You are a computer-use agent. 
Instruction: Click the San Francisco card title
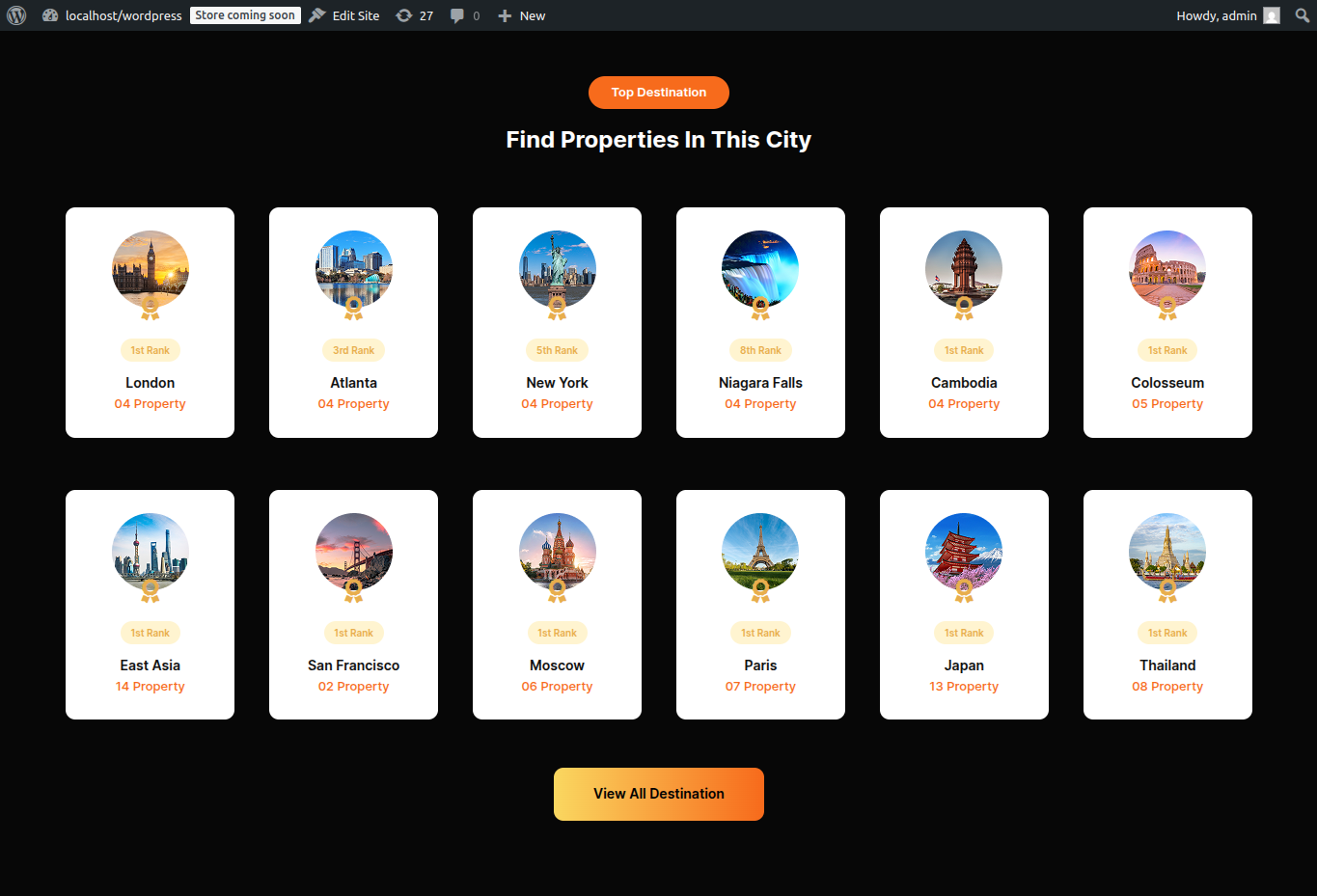(x=354, y=665)
